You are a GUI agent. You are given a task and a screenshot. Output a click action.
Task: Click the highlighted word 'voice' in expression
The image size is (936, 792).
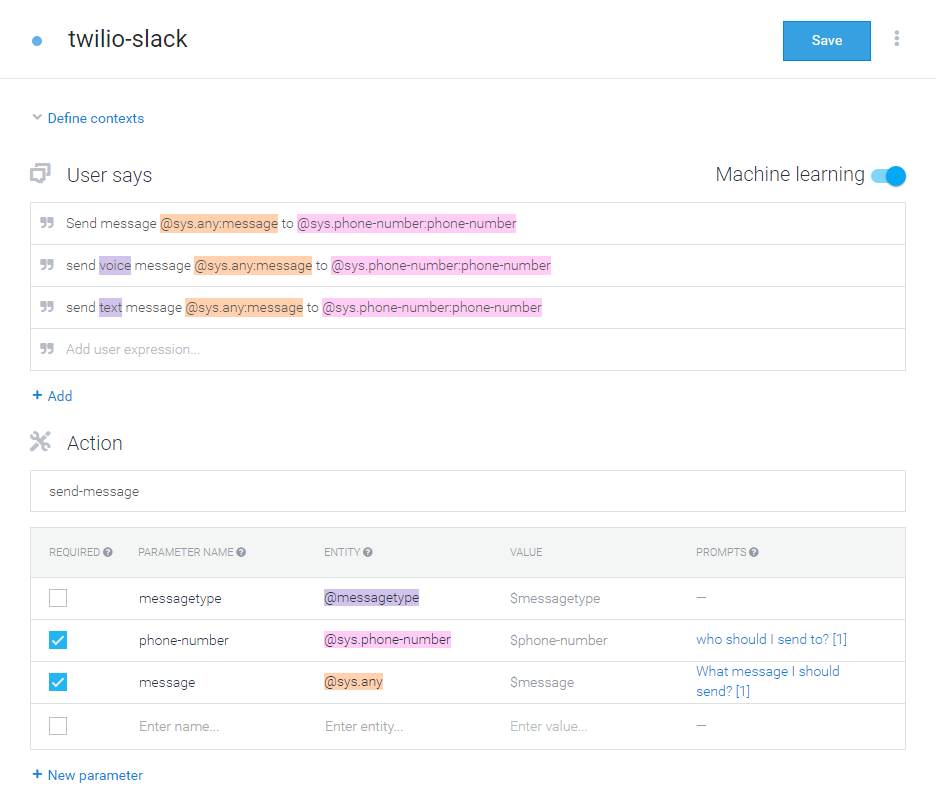[x=115, y=265]
